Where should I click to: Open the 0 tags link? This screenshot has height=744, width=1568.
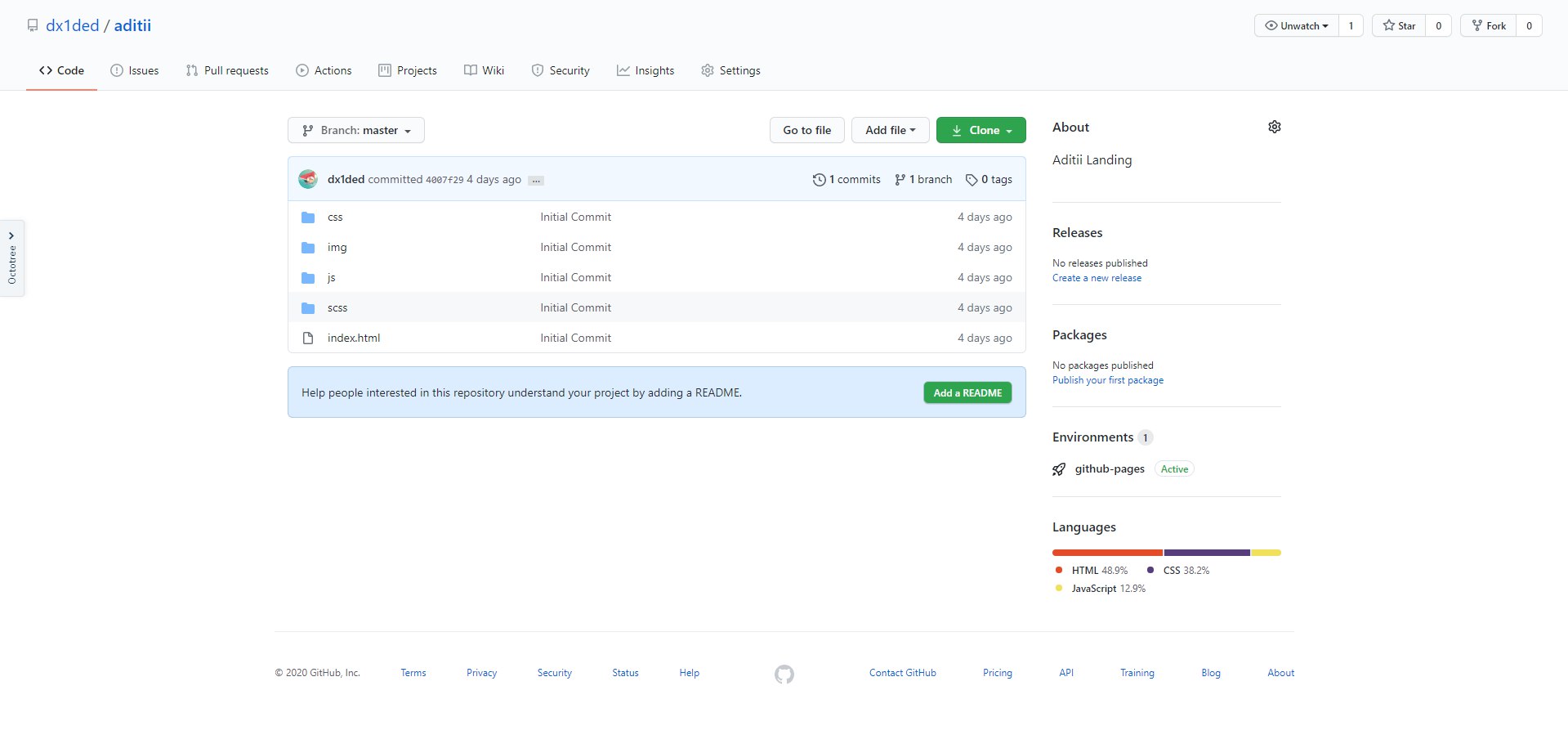coord(989,180)
